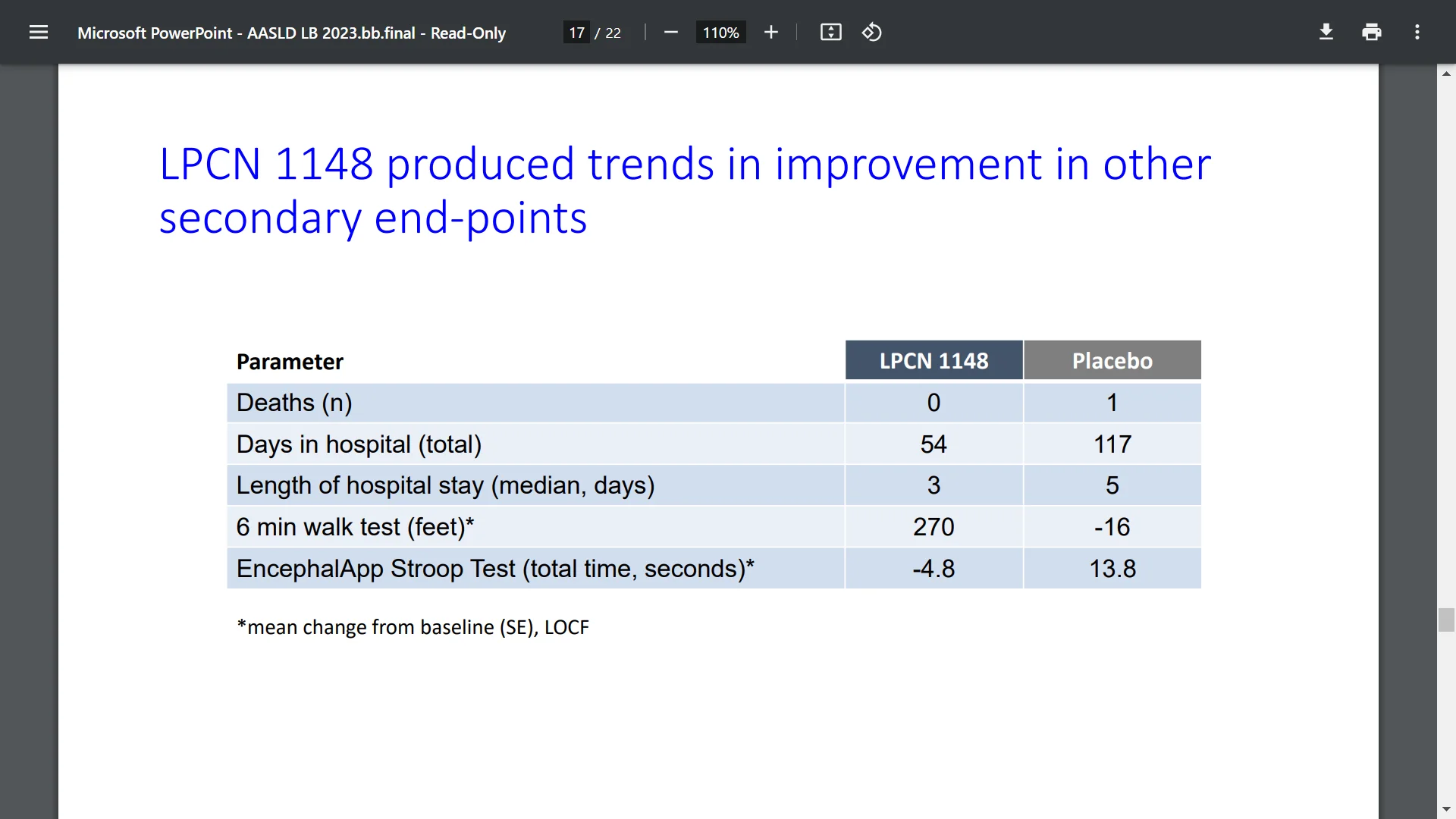
Task: Rotate the document counterclockwise
Action: (872, 33)
